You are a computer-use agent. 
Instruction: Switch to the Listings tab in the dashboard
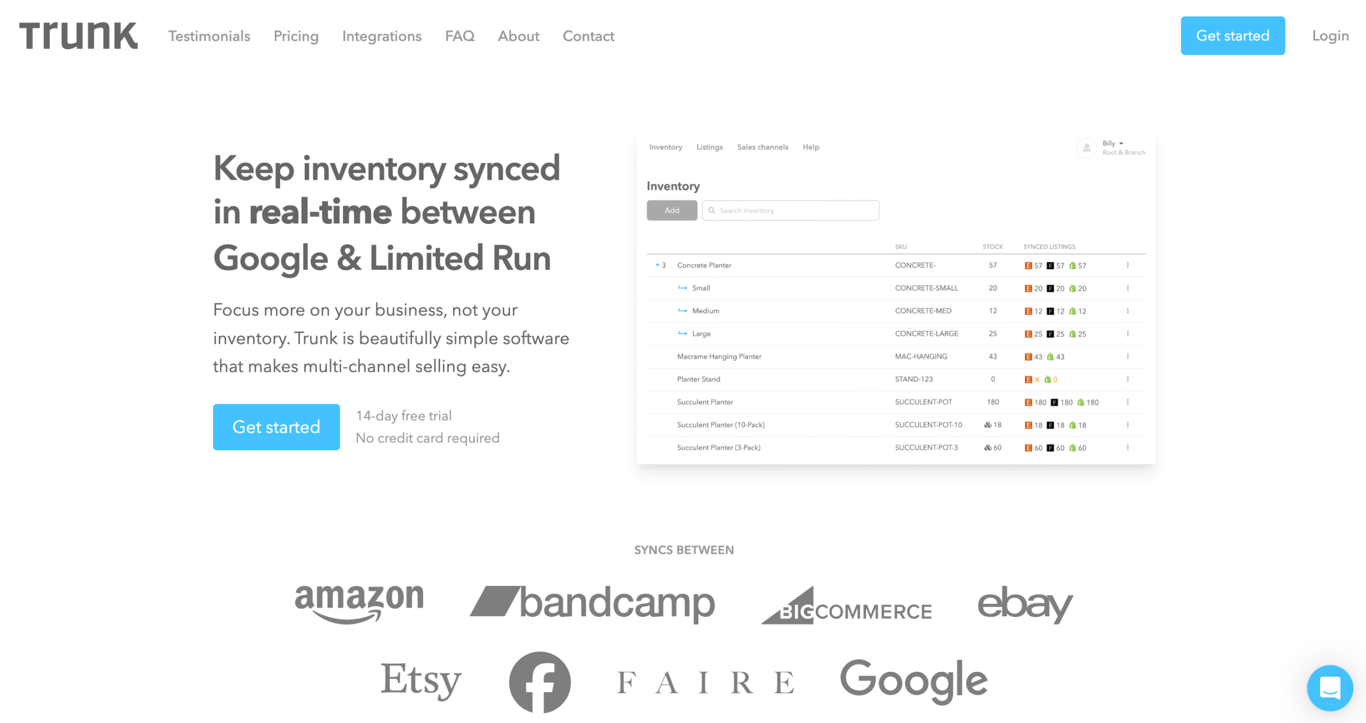pyautogui.click(x=709, y=147)
